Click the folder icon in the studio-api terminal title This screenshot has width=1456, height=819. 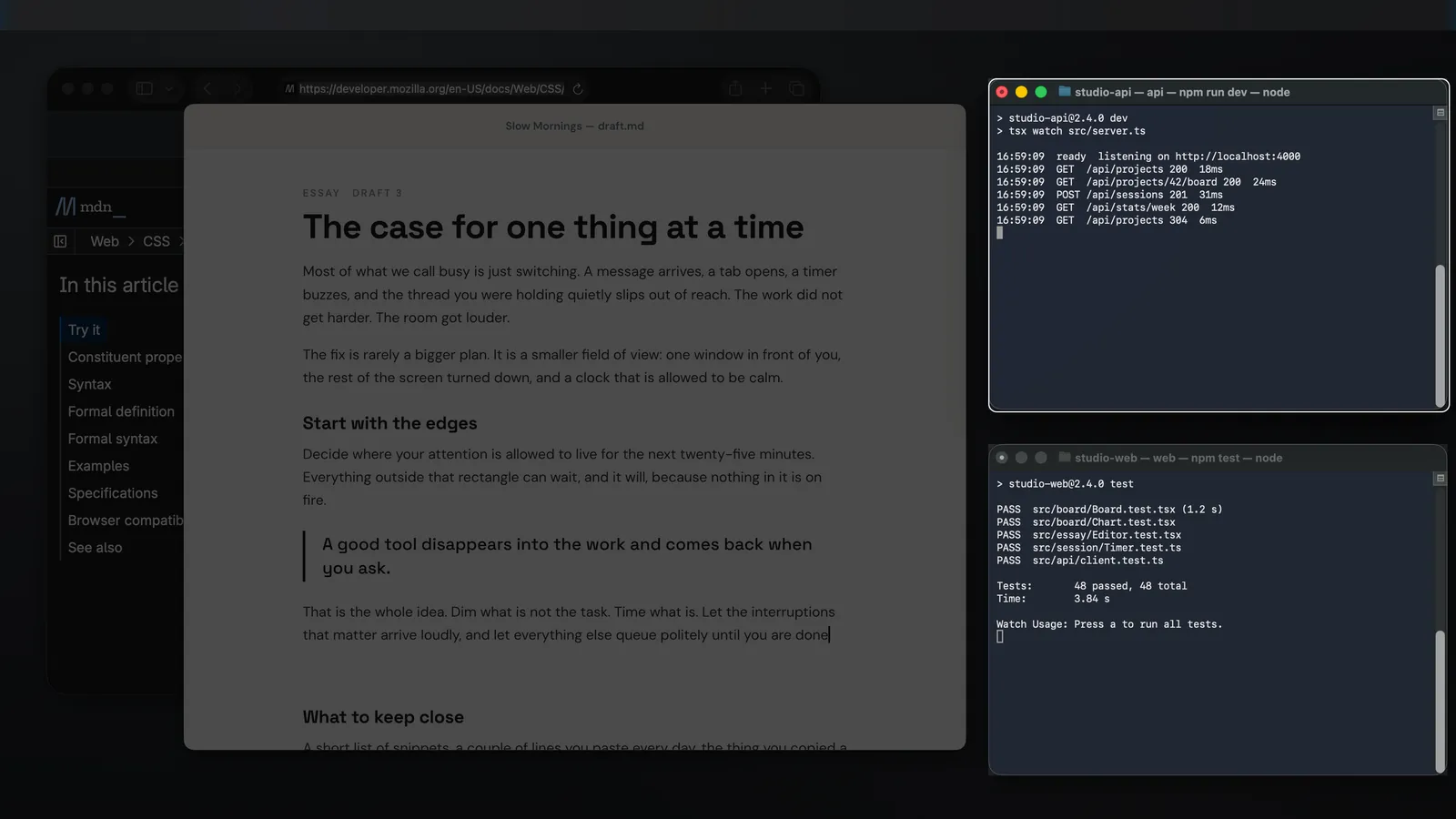(1064, 92)
